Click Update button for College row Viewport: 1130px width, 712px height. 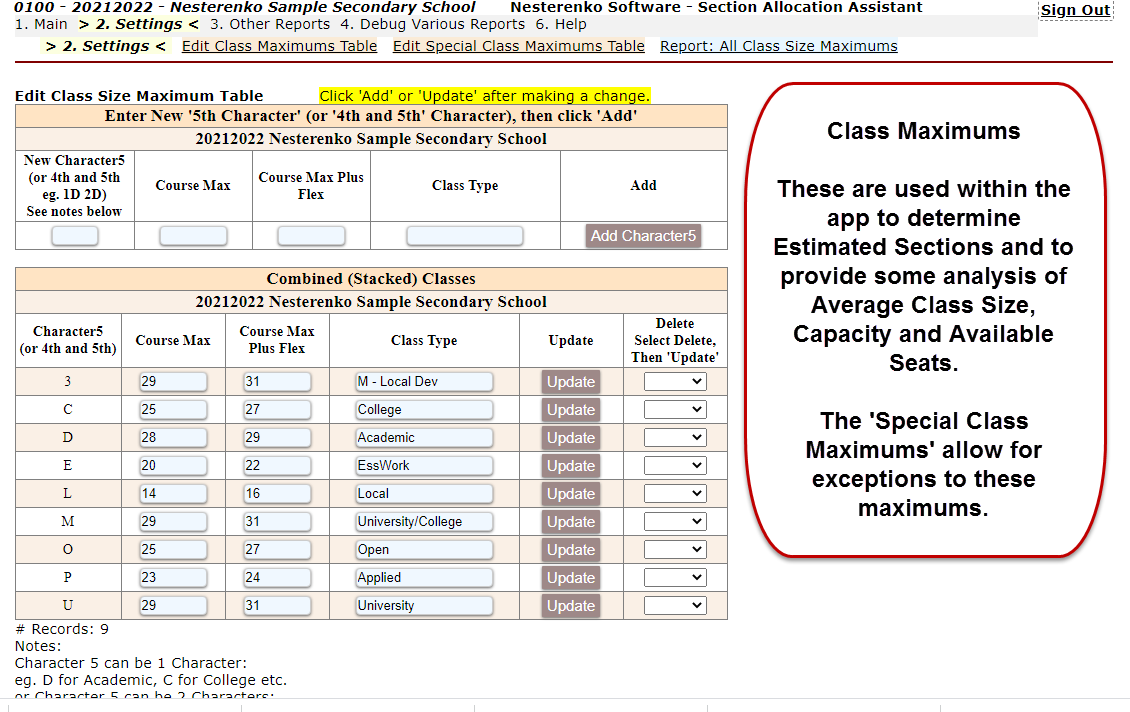point(571,410)
